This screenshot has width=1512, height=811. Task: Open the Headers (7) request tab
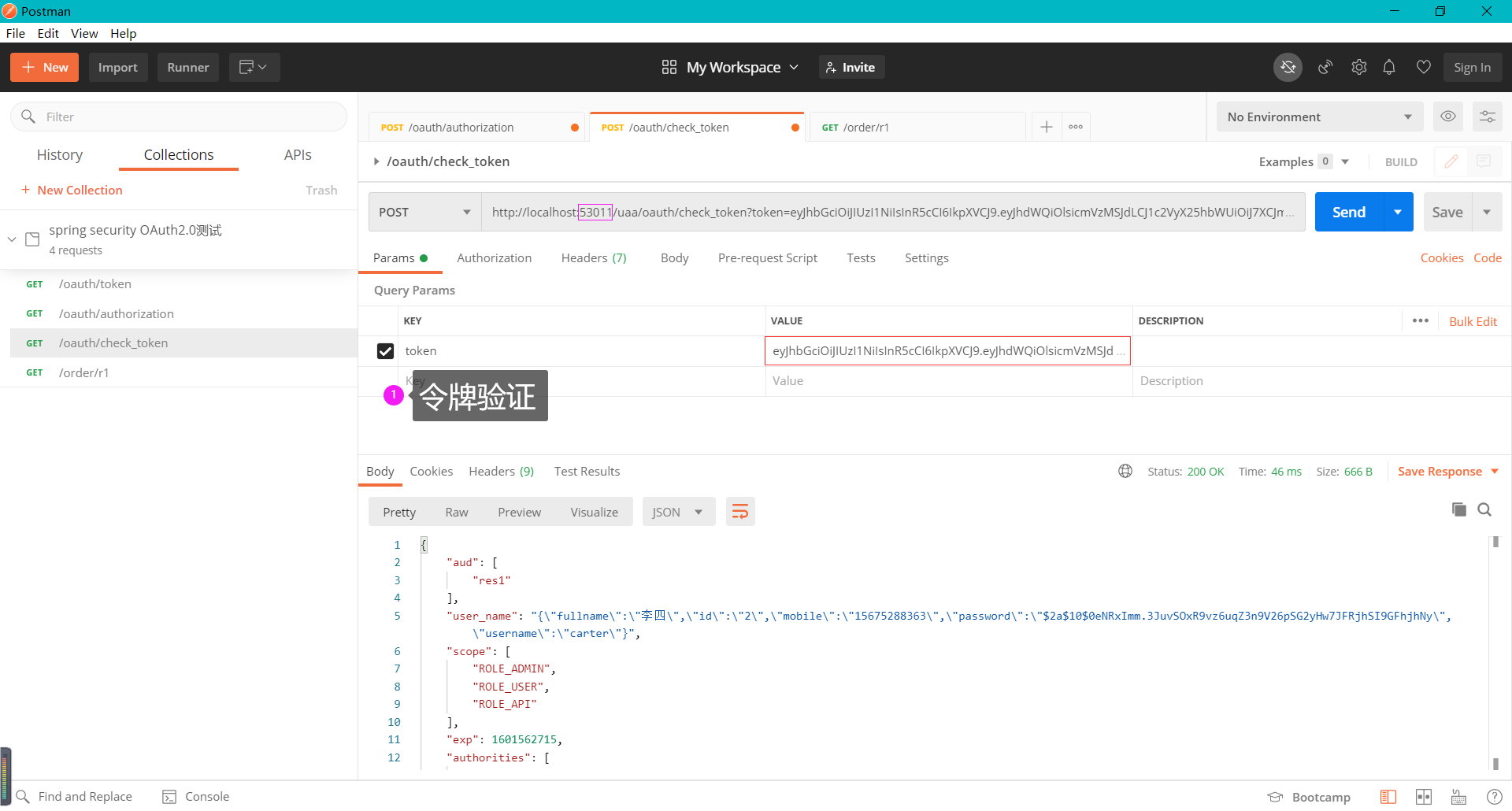(x=594, y=257)
